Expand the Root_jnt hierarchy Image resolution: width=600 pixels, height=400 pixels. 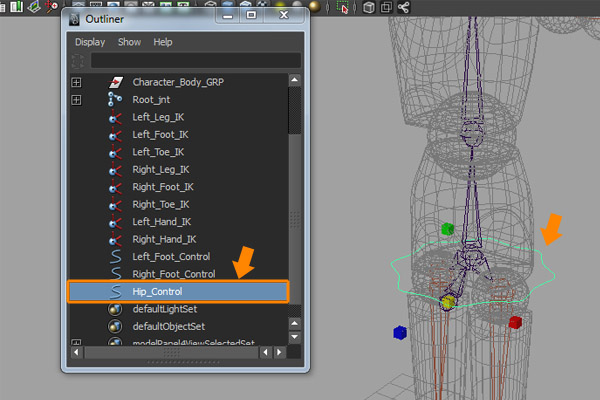pos(76,99)
